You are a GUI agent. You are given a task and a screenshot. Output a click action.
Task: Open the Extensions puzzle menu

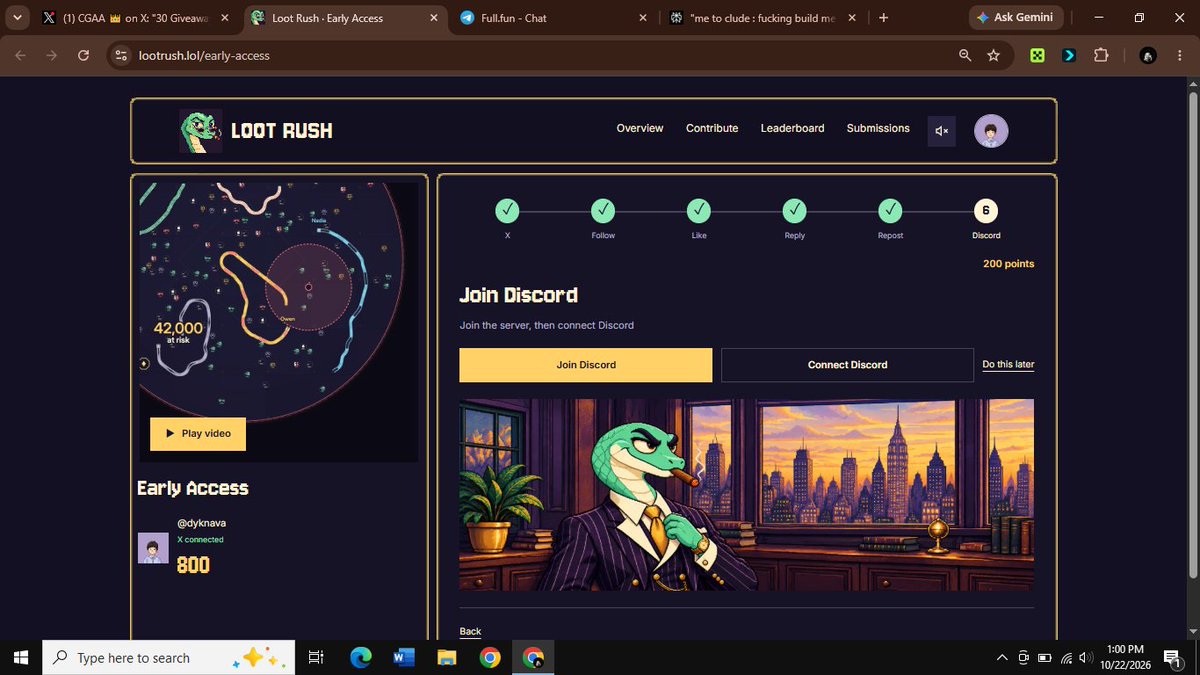pyautogui.click(x=1101, y=56)
